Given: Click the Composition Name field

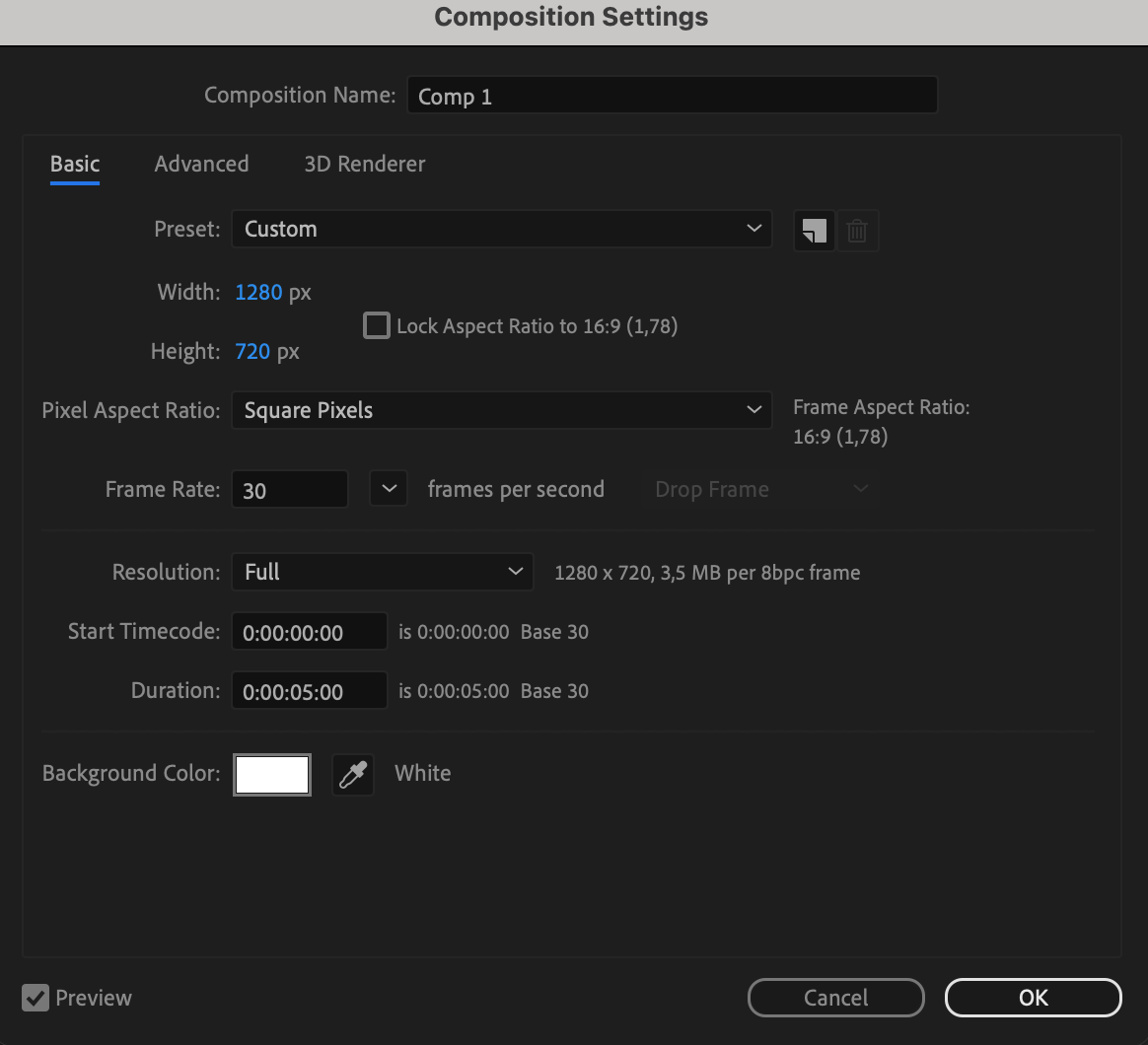Looking at the screenshot, I should (x=672, y=95).
